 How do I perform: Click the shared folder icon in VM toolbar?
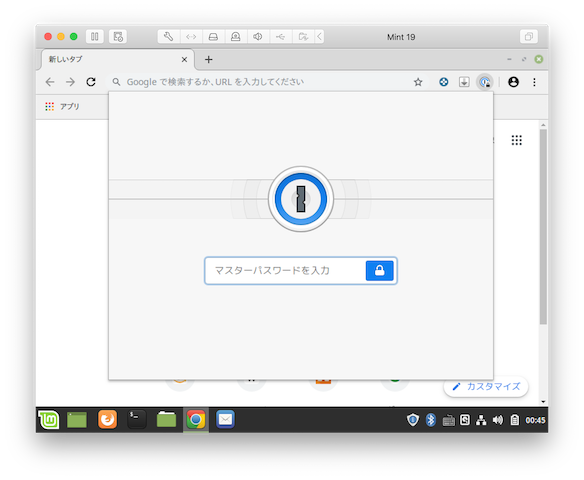(303, 36)
